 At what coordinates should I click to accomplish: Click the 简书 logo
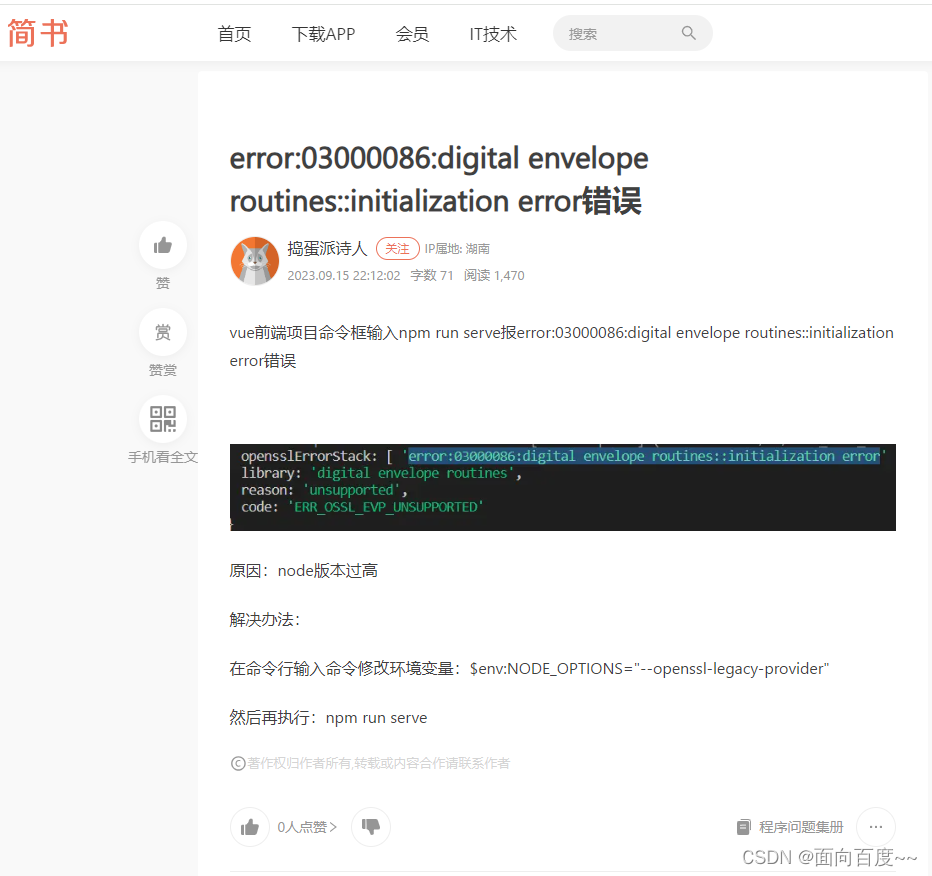pyautogui.click(x=38, y=33)
